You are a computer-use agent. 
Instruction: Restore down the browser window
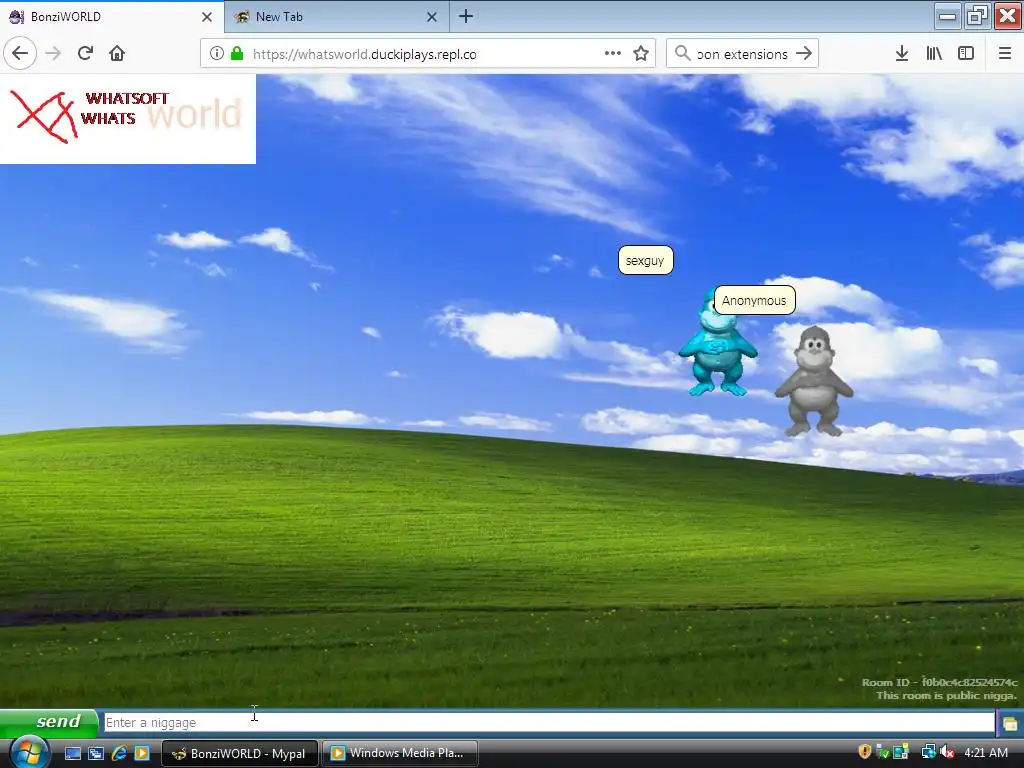pyautogui.click(x=977, y=16)
